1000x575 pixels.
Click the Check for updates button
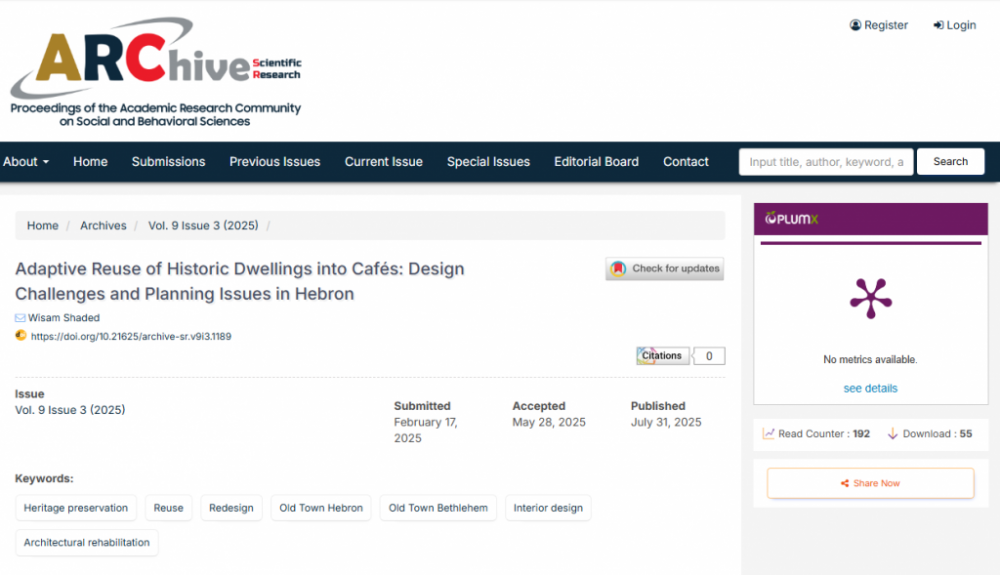point(665,268)
